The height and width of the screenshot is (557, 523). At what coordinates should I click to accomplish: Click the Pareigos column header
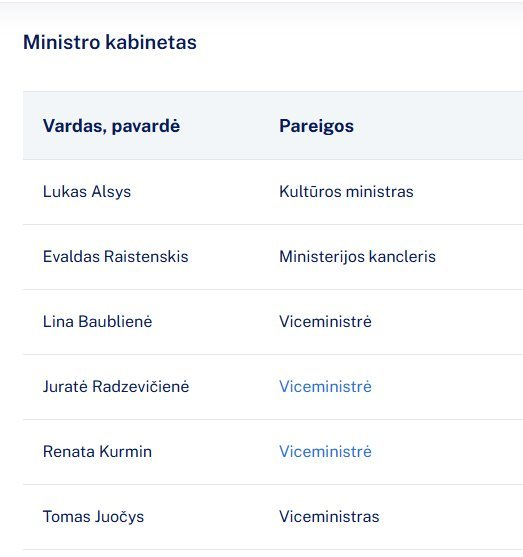(316, 126)
